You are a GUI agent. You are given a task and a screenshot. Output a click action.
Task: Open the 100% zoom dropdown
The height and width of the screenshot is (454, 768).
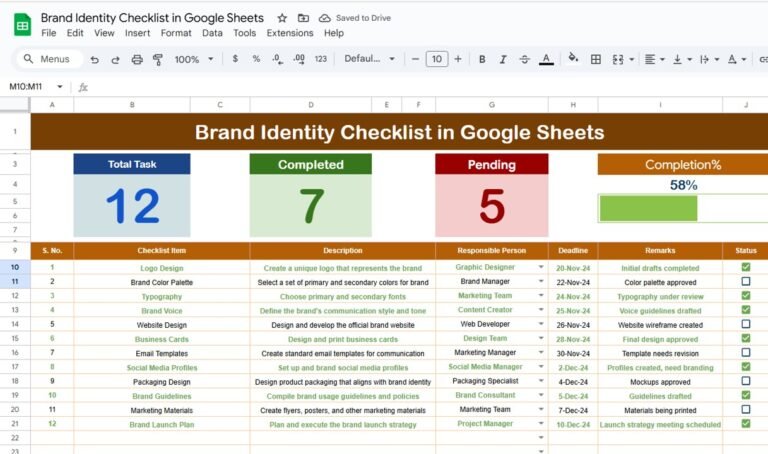194,59
